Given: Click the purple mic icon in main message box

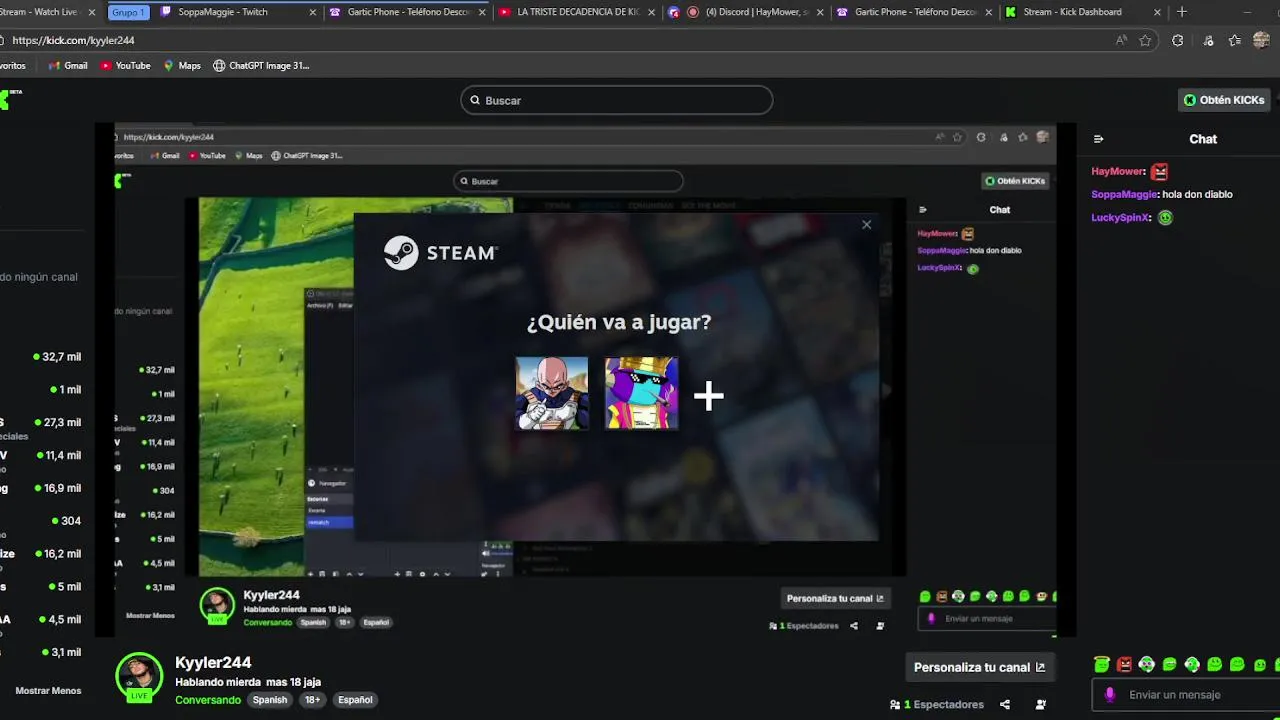Looking at the screenshot, I should [x=1109, y=695].
